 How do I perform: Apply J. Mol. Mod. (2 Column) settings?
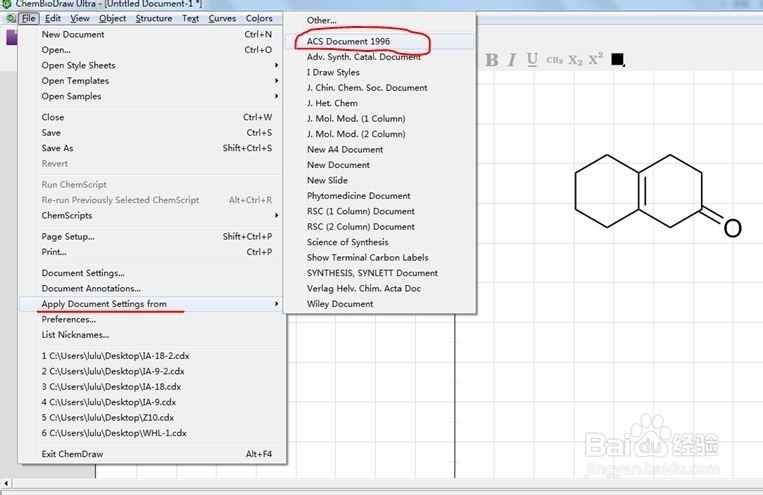tap(380, 134)
